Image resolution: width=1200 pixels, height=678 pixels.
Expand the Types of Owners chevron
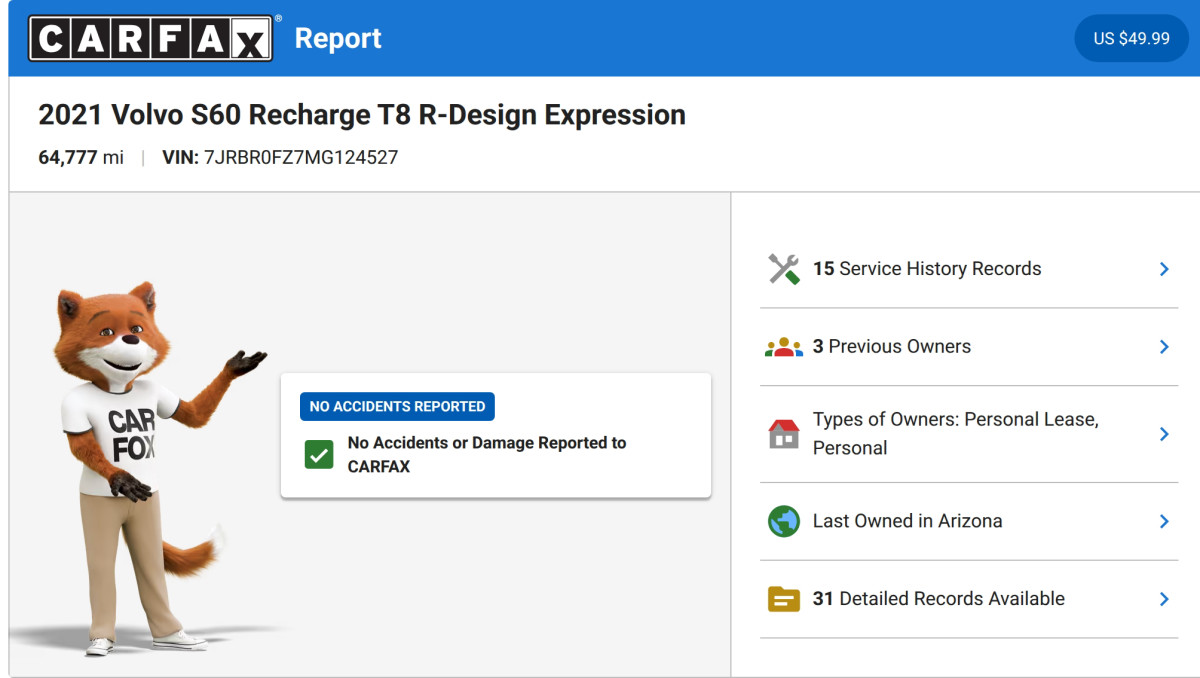tap(1164, 434)
